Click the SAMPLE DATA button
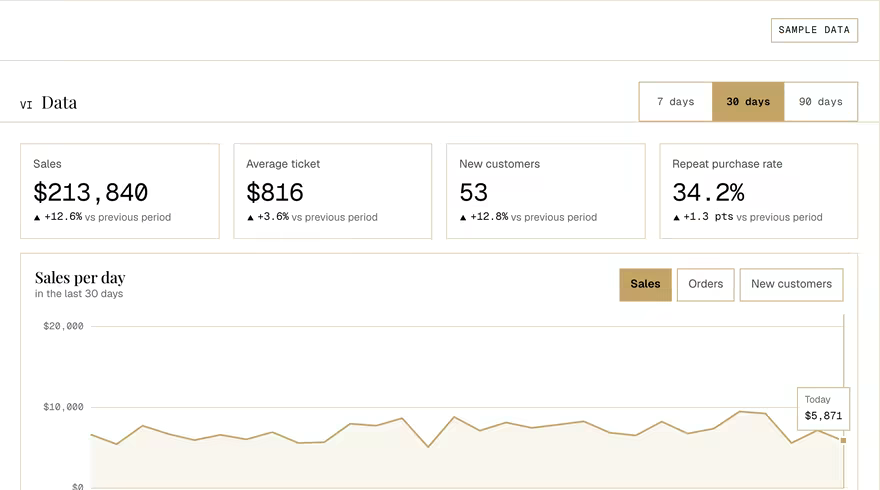 click(x=814, y=30)
